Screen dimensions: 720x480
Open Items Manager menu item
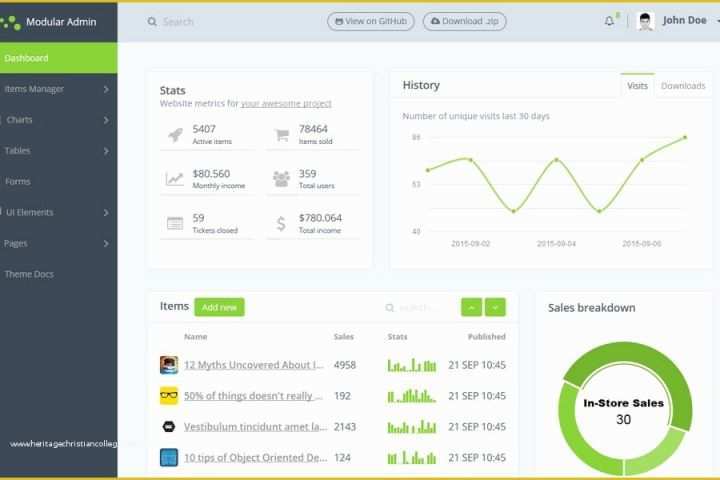pyautogui.click(x=58, y=89)
